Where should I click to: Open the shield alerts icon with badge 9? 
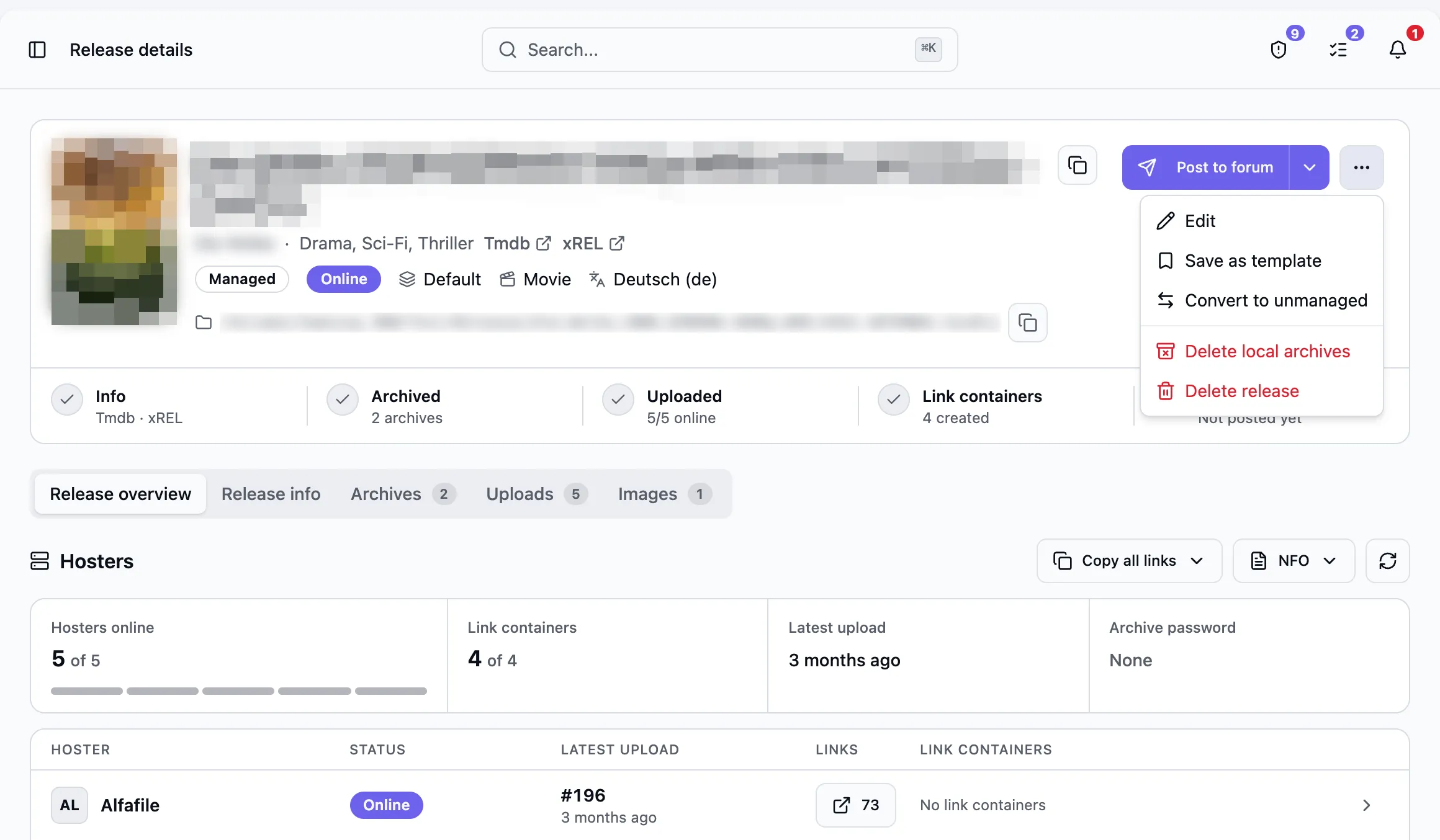pyautogui.click(x=1279, y=50)
